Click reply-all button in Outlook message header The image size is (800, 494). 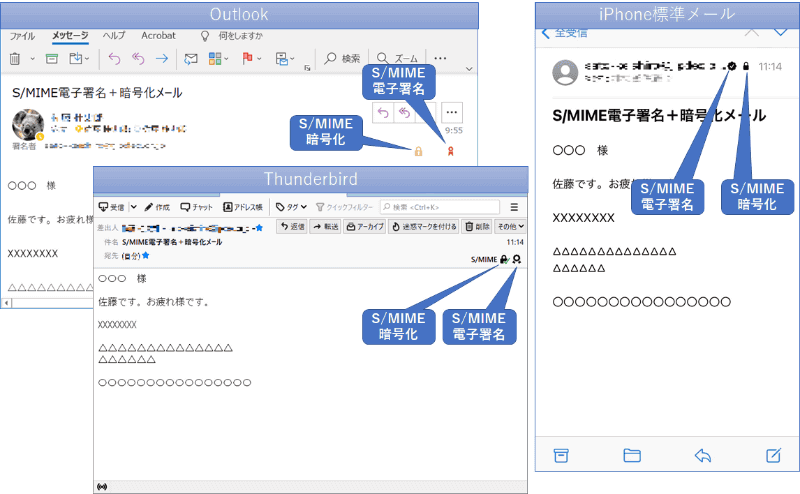coord(404,113)
